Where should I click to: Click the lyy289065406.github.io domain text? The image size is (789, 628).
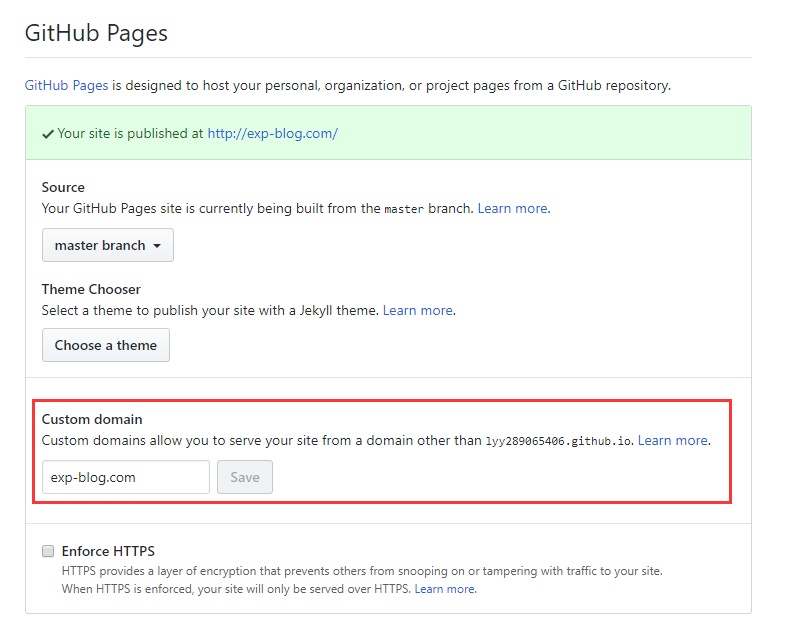[x=558, y=441]
